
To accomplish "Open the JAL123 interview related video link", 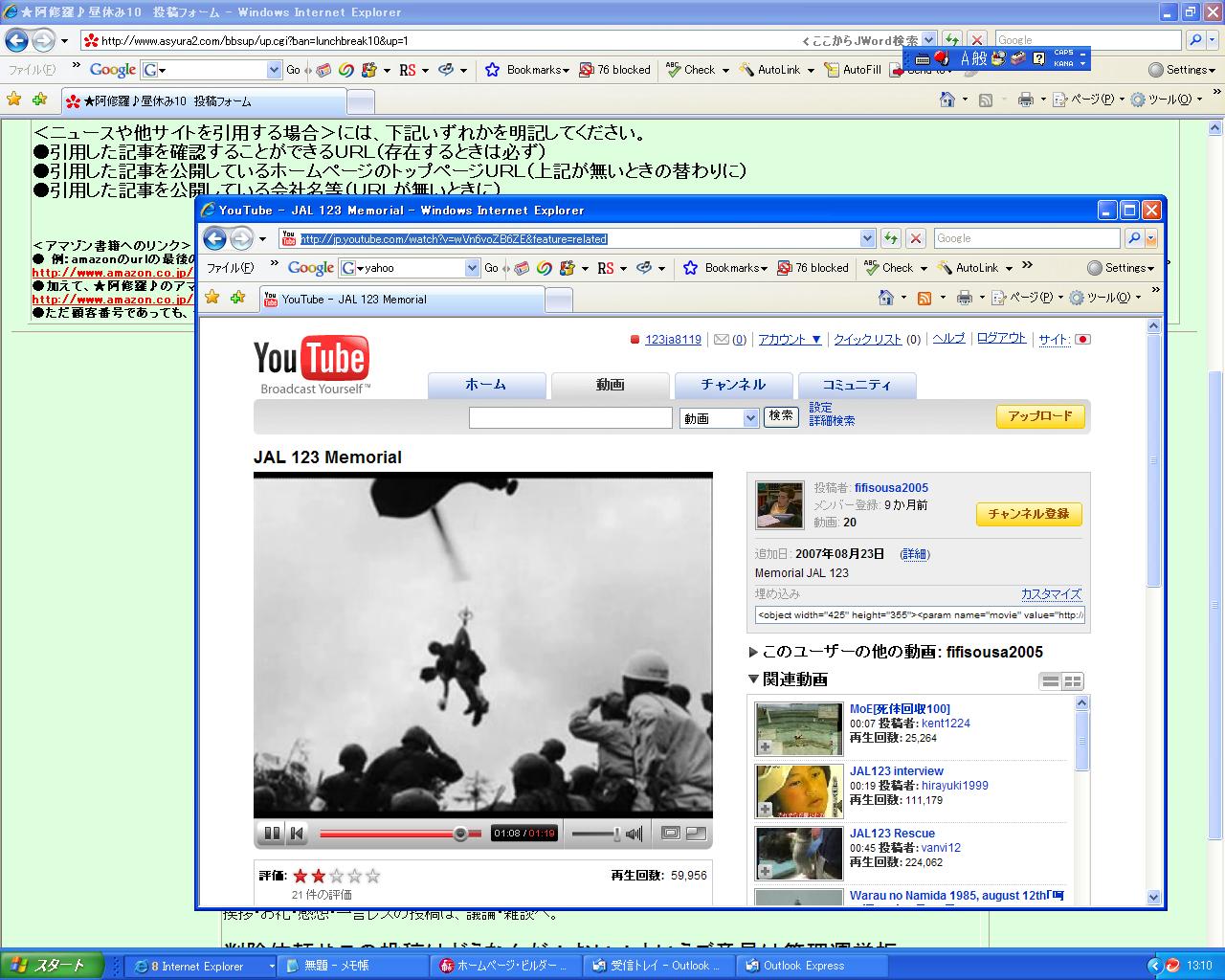I will pyautogui.click(x=896, y=771).
